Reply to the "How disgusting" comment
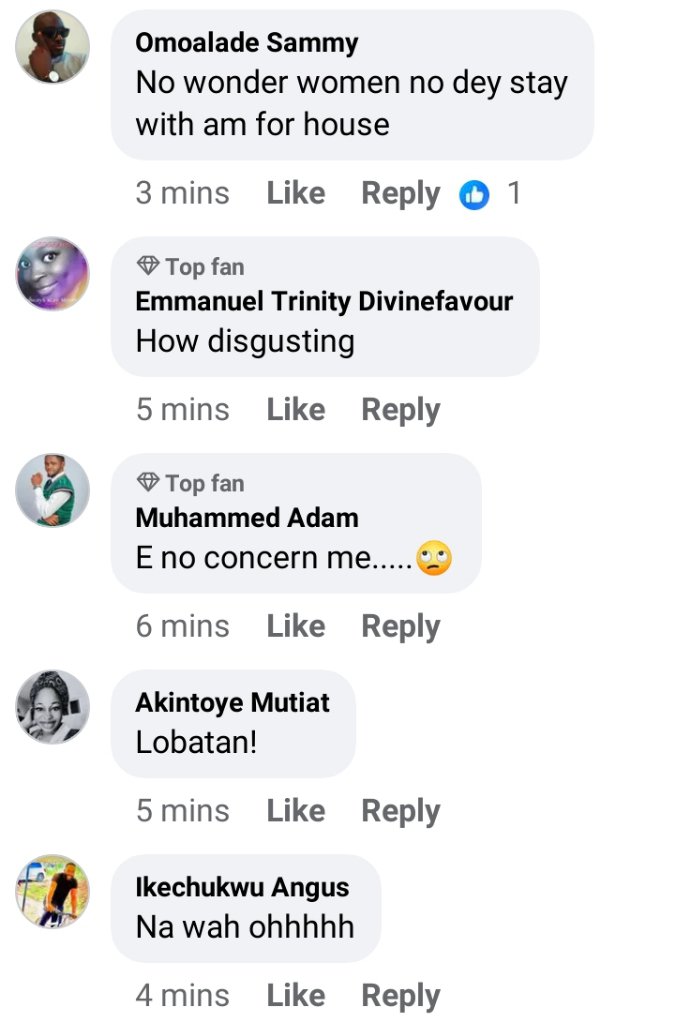 coord(400,410)
